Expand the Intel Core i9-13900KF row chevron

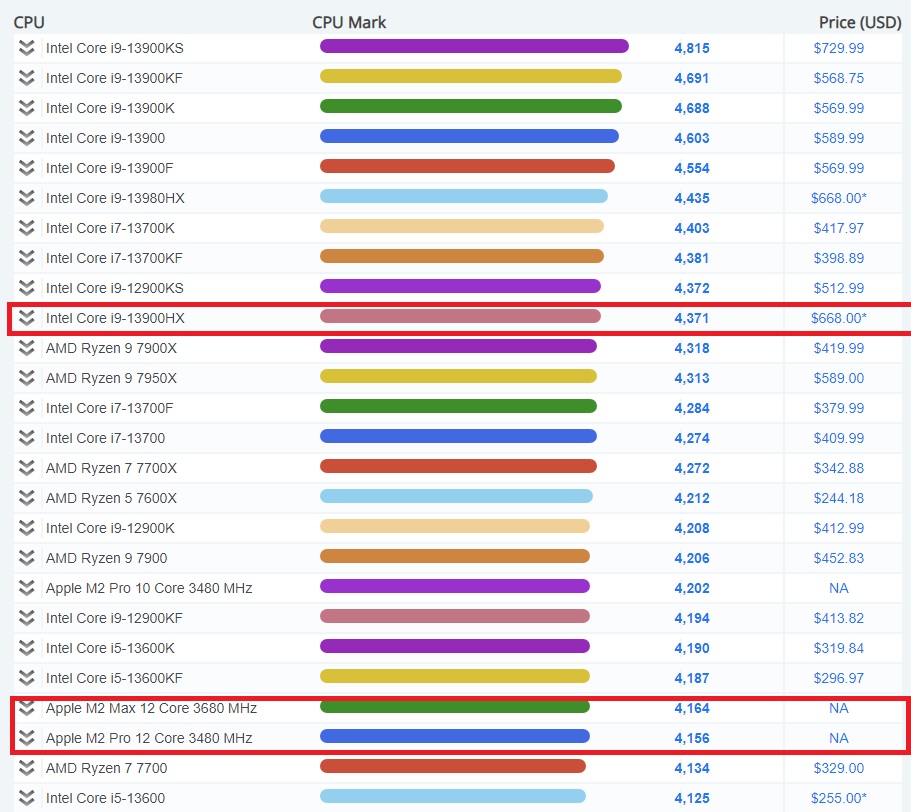pyautogui.click(x=27, y=78)
